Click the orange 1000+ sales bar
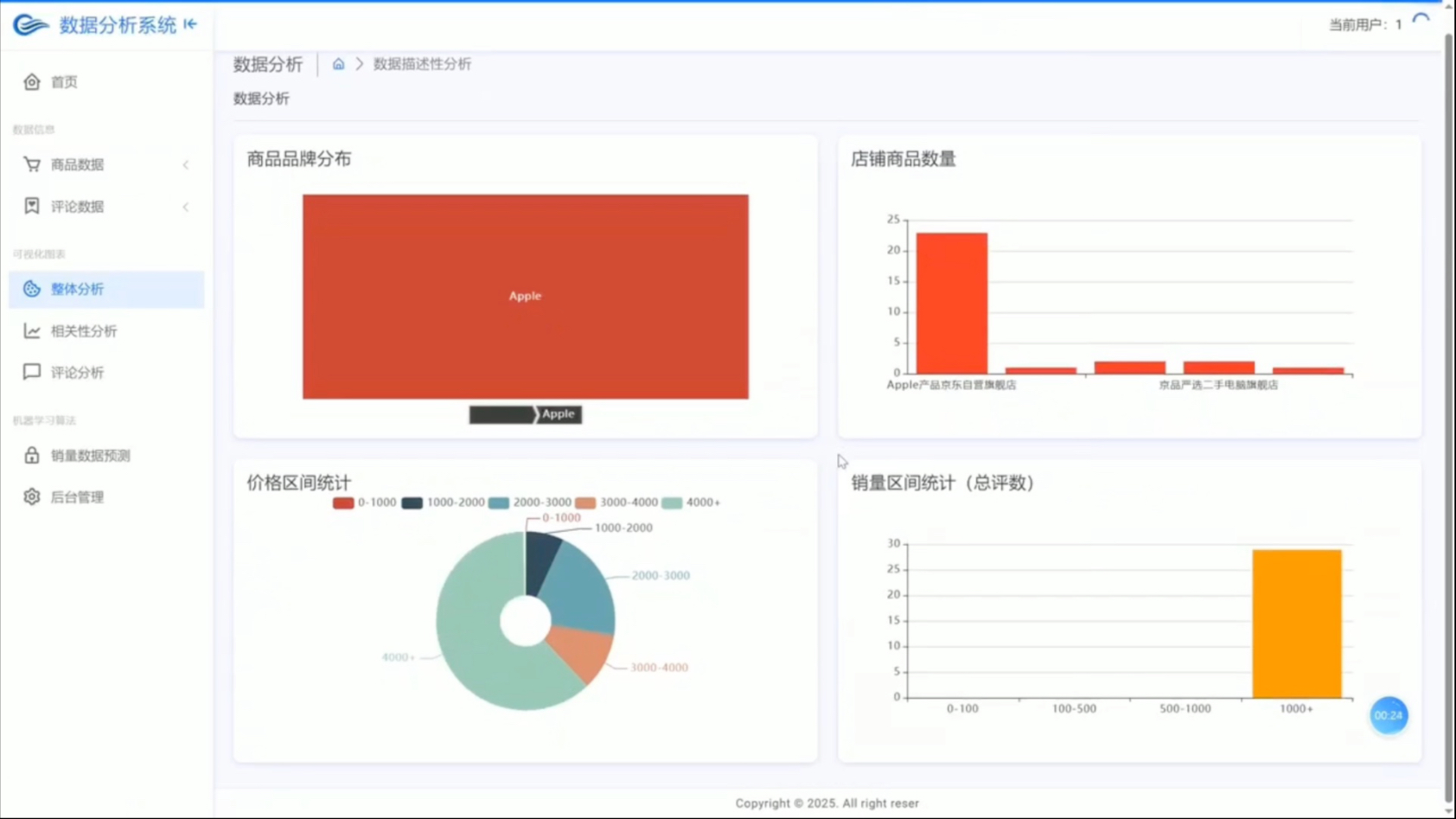Screen dimensions: 1456x819 (x=1297, y=624)
